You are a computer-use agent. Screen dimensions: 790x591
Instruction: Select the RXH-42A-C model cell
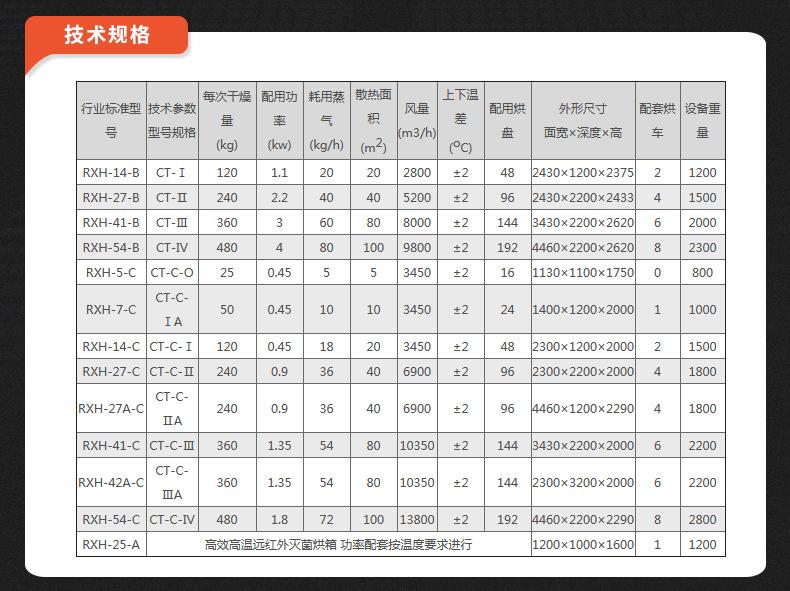coord(111,482)
